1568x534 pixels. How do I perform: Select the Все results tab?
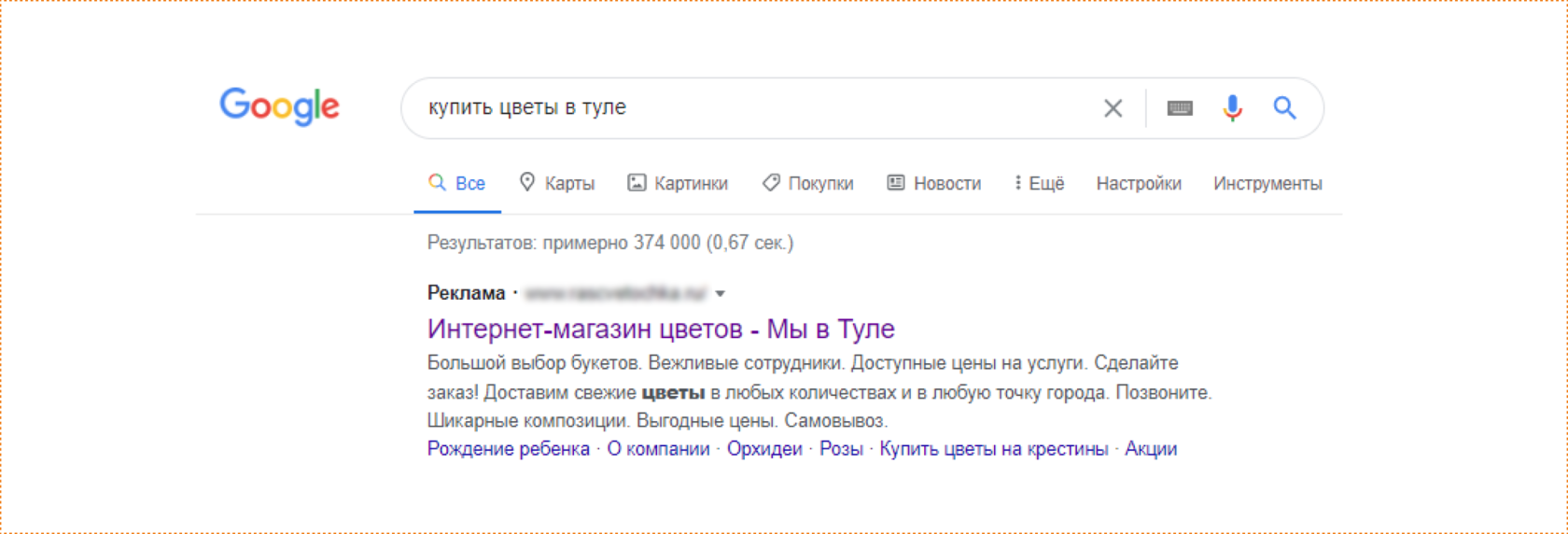point(457,183)
